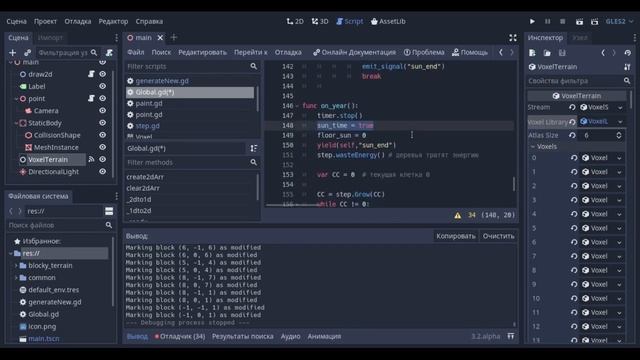Image resolution: width=640 pixels, height=360 pixels.
Task: Show signals of VoxelTerrain node
Action: pyautogui.click(x=91, y=159)
